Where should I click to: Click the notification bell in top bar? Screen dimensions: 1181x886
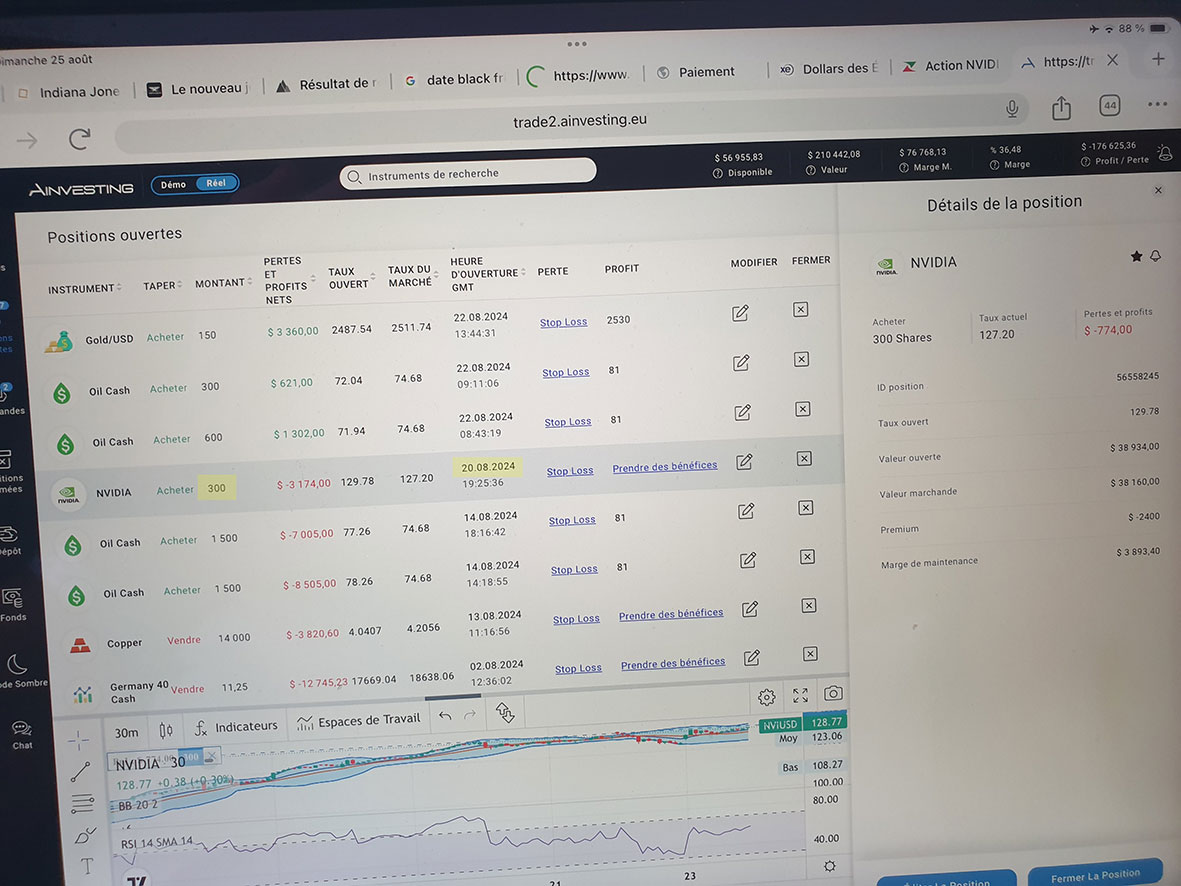[x=1164, y=153]
